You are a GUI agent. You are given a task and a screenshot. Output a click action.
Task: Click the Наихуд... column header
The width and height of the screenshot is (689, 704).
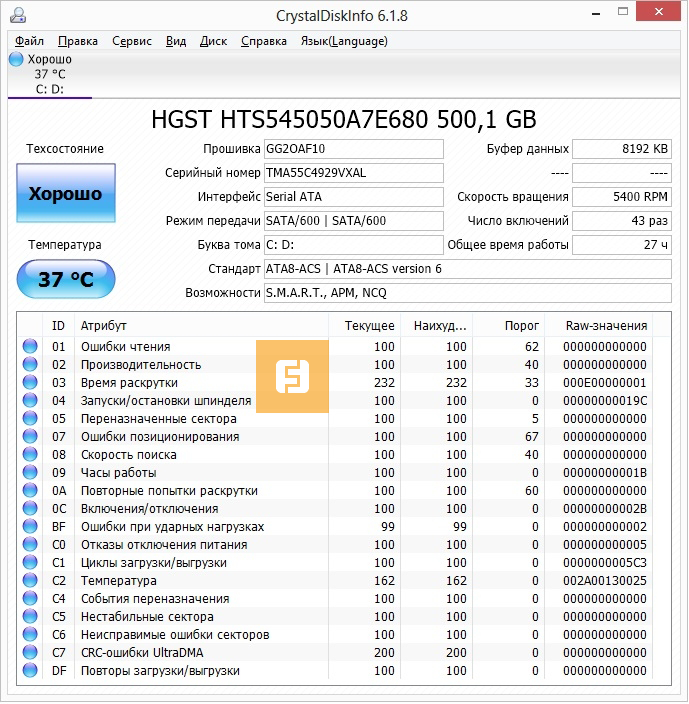(x=436, y=326)
